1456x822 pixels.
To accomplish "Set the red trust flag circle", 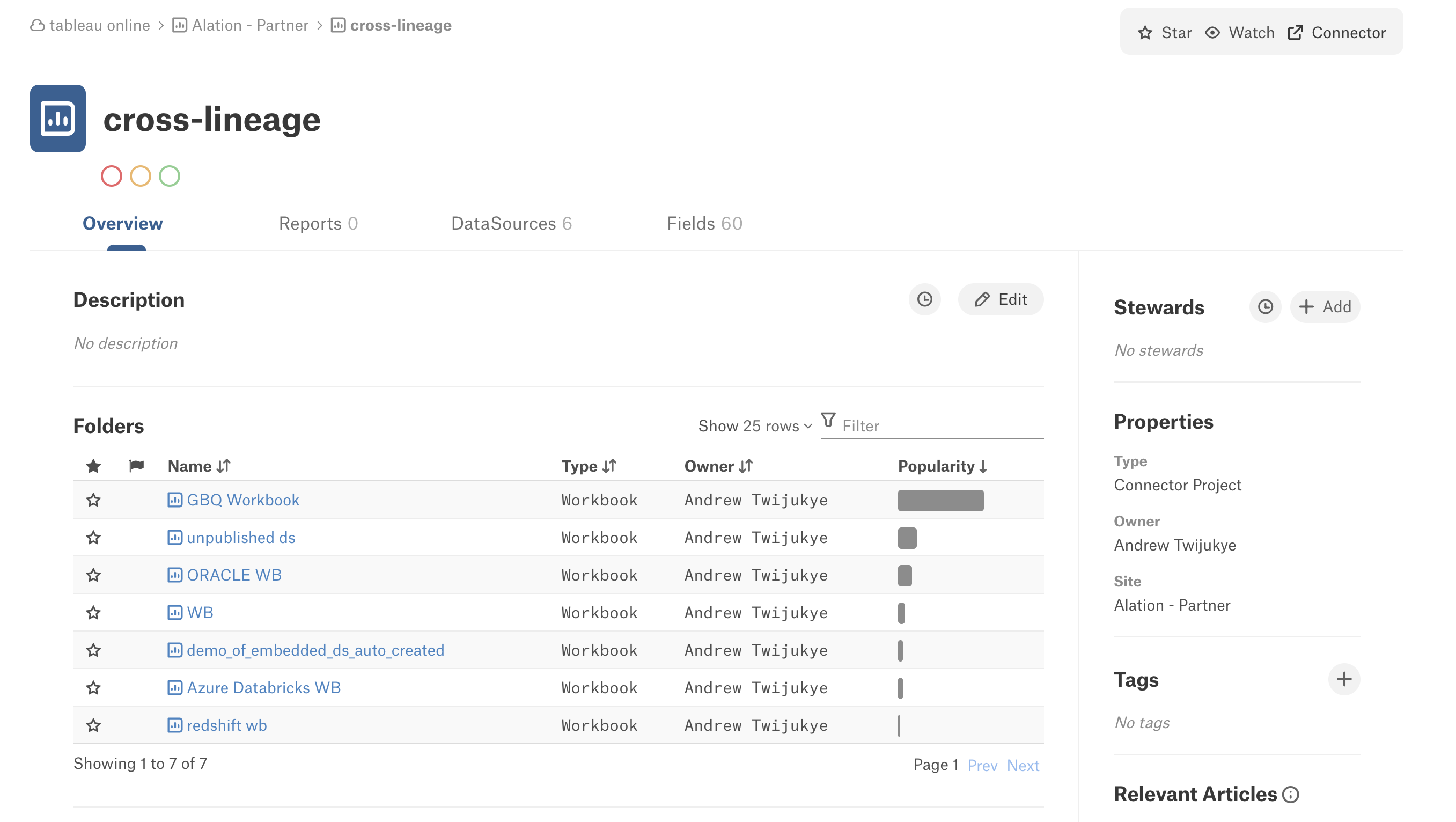I will tap(112, 176).
